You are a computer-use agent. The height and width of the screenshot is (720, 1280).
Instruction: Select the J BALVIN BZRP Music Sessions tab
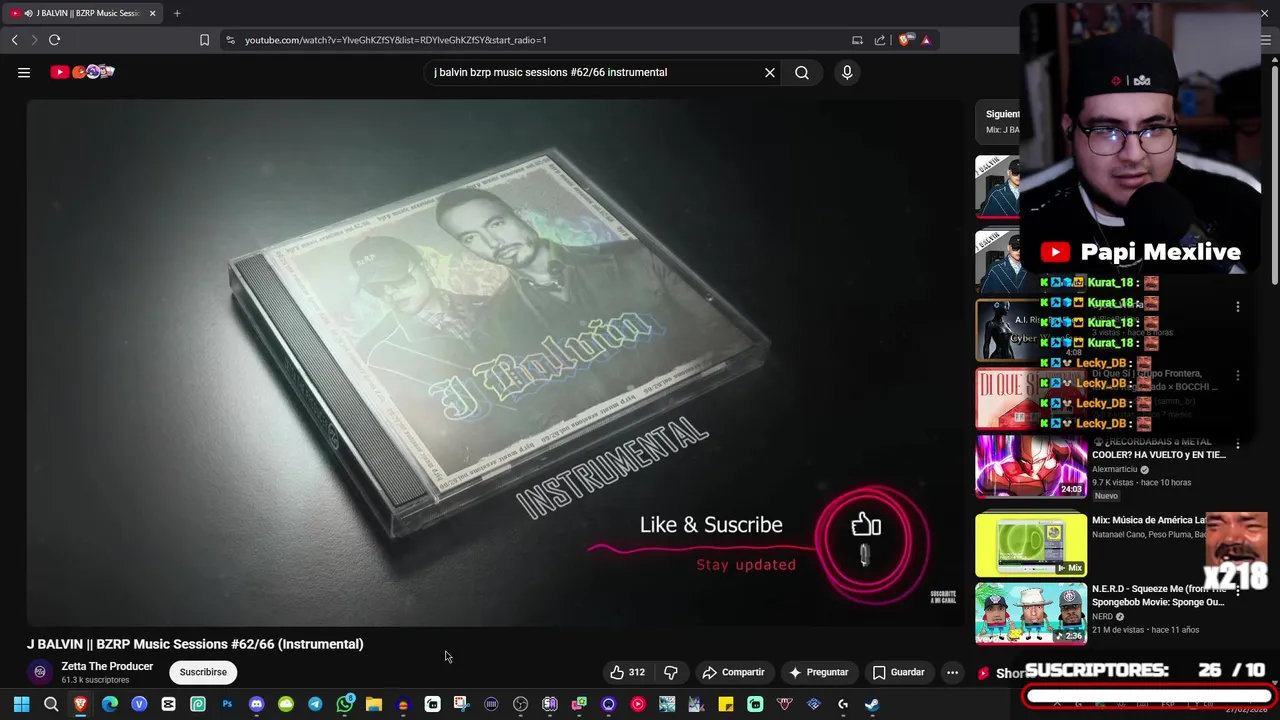coord(82,13)
